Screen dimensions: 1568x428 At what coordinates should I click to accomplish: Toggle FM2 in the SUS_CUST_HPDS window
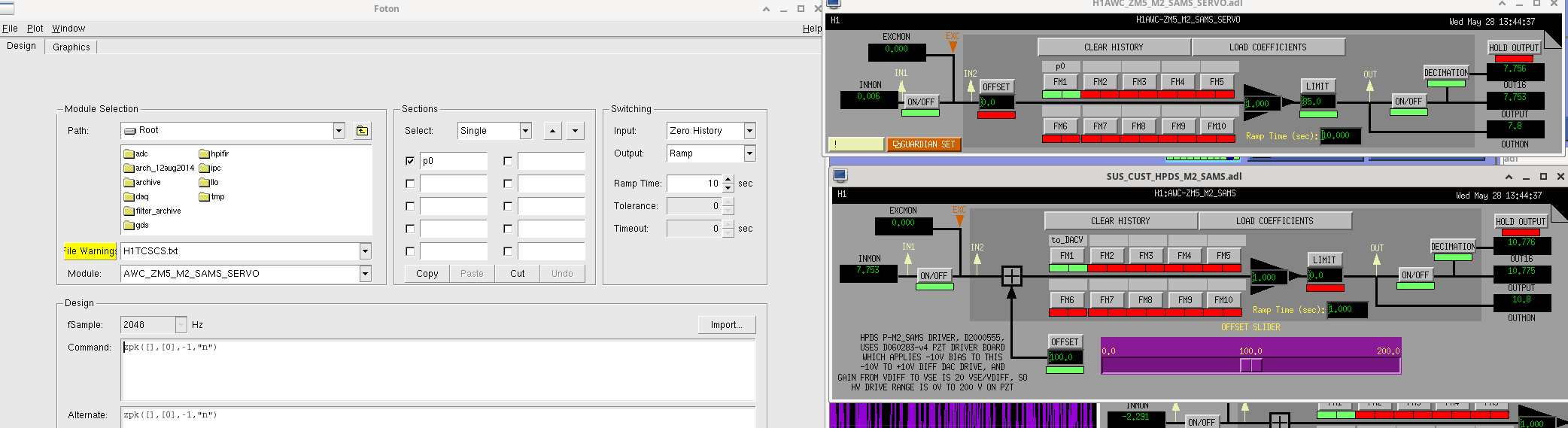tap(1107, 256)
